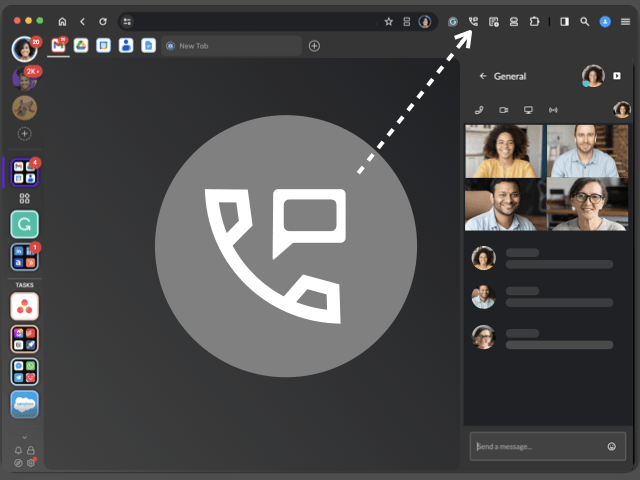640x480 pixels.
Task: Open the apps grid icon in sidebar
Action: pyautogui.click(x=24, y=198)
